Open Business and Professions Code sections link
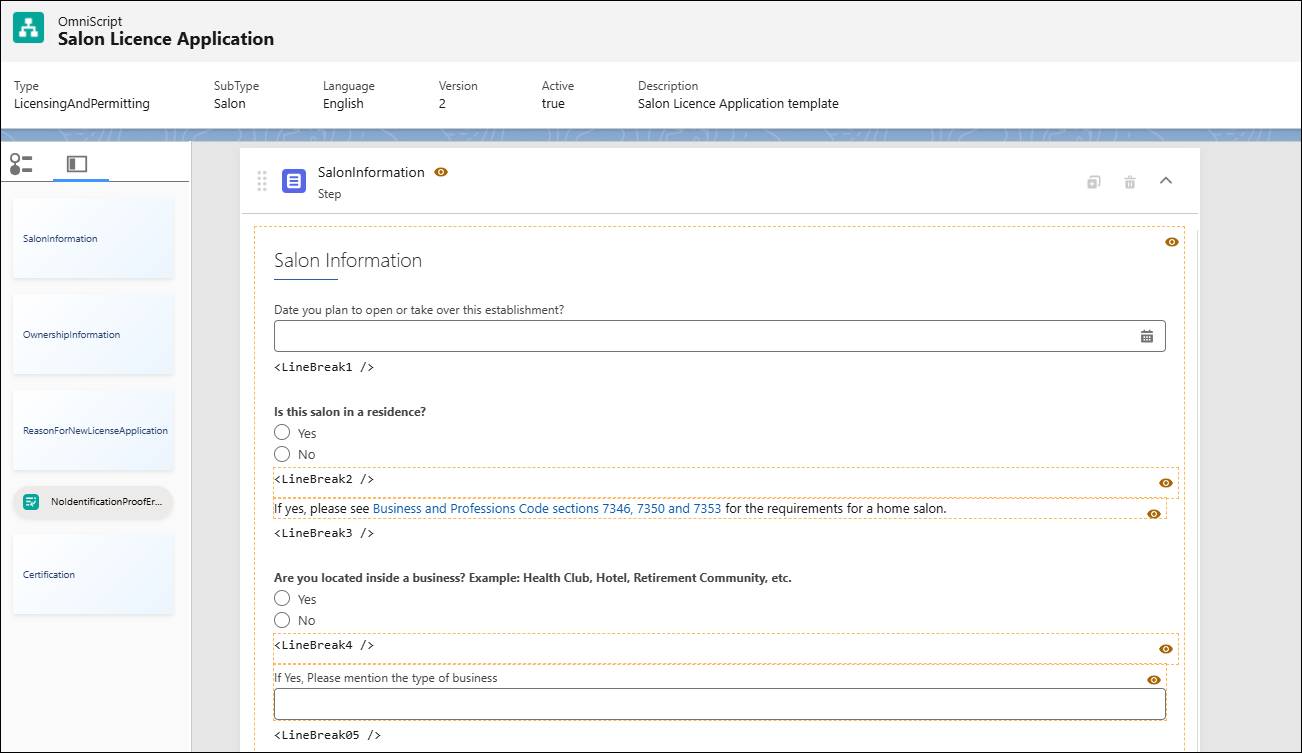 (x=547, y=509)
